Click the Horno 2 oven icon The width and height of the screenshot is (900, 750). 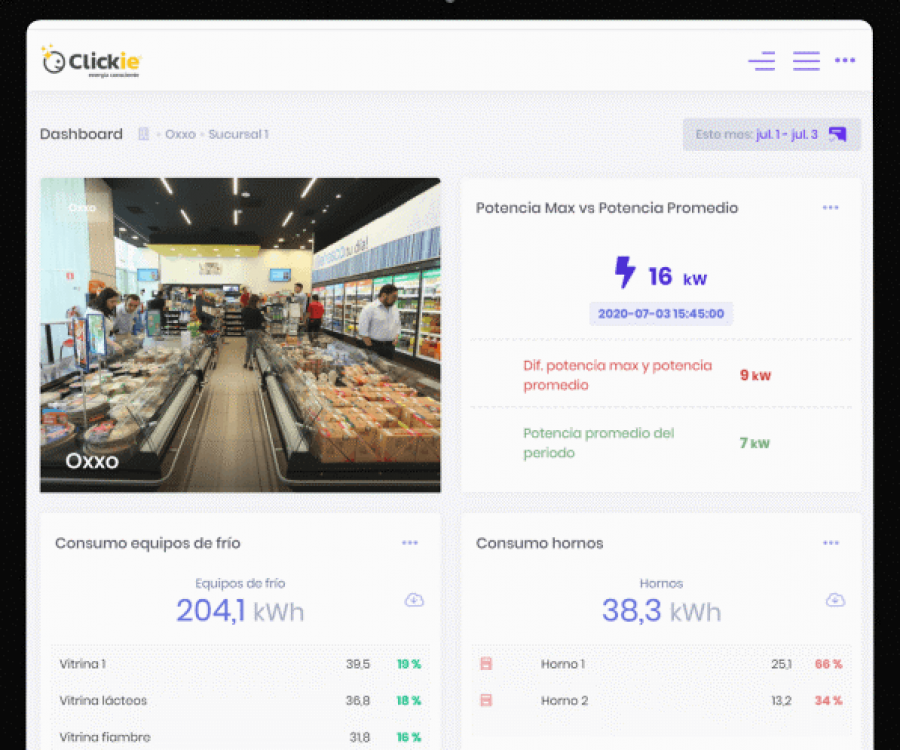point(486,701)
